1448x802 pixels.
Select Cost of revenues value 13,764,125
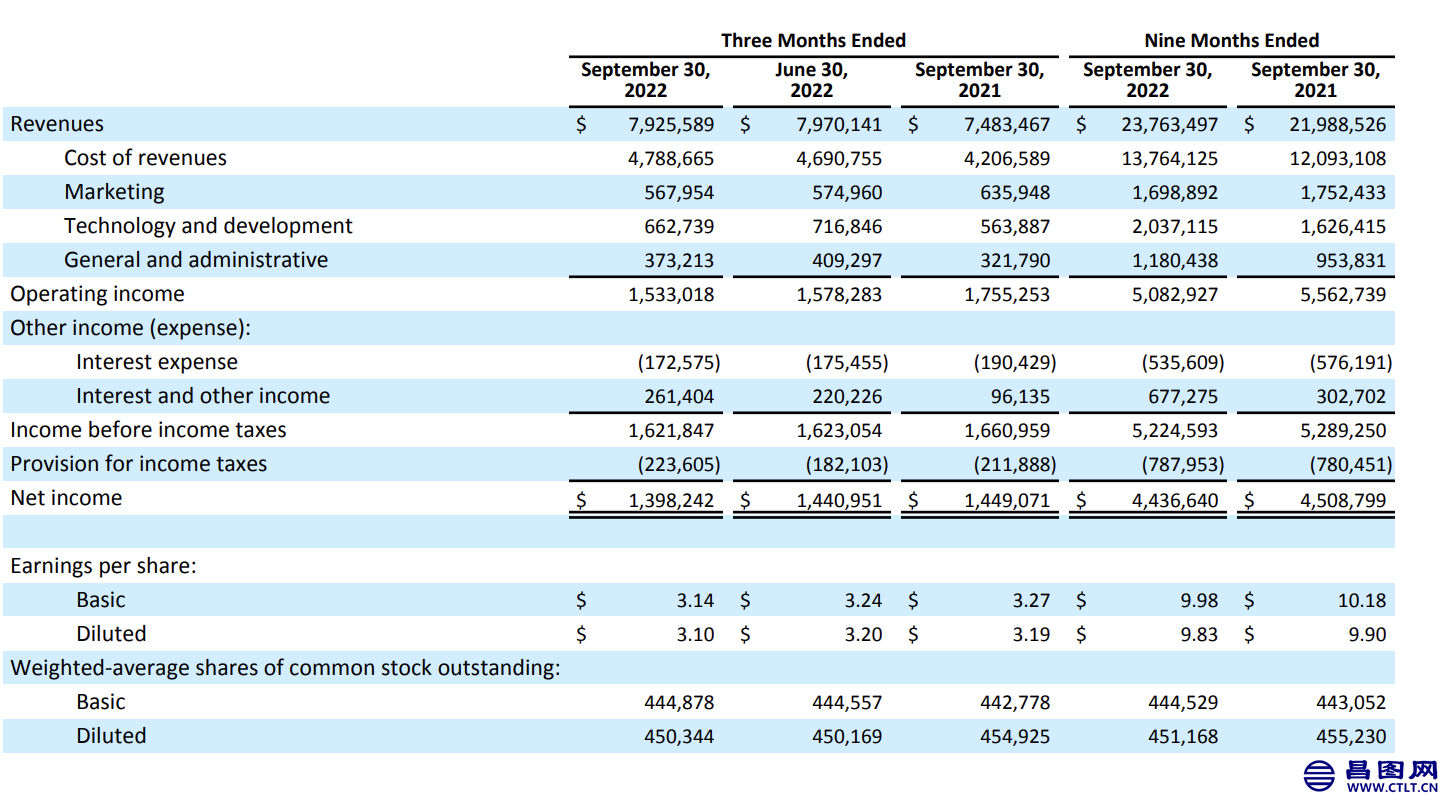click(1171, 159)
